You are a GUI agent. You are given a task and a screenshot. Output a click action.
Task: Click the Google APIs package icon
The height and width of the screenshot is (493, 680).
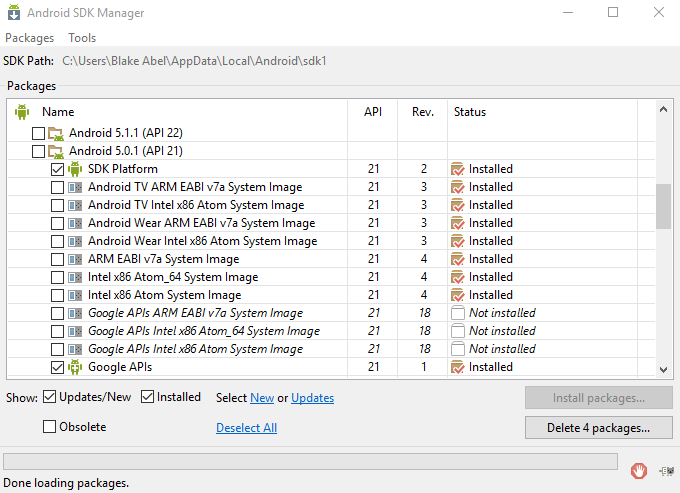pos(74,367)
